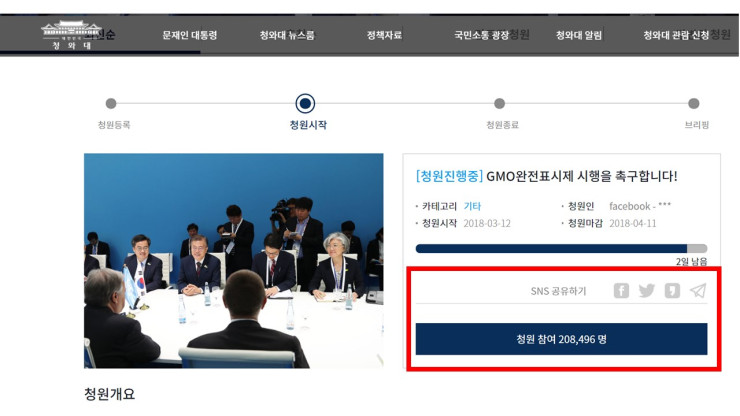Image resolution: width=740 pixels, height=416 pixels.
Task: Open 국민소통 광장 menu
Action: coord(481,35)
